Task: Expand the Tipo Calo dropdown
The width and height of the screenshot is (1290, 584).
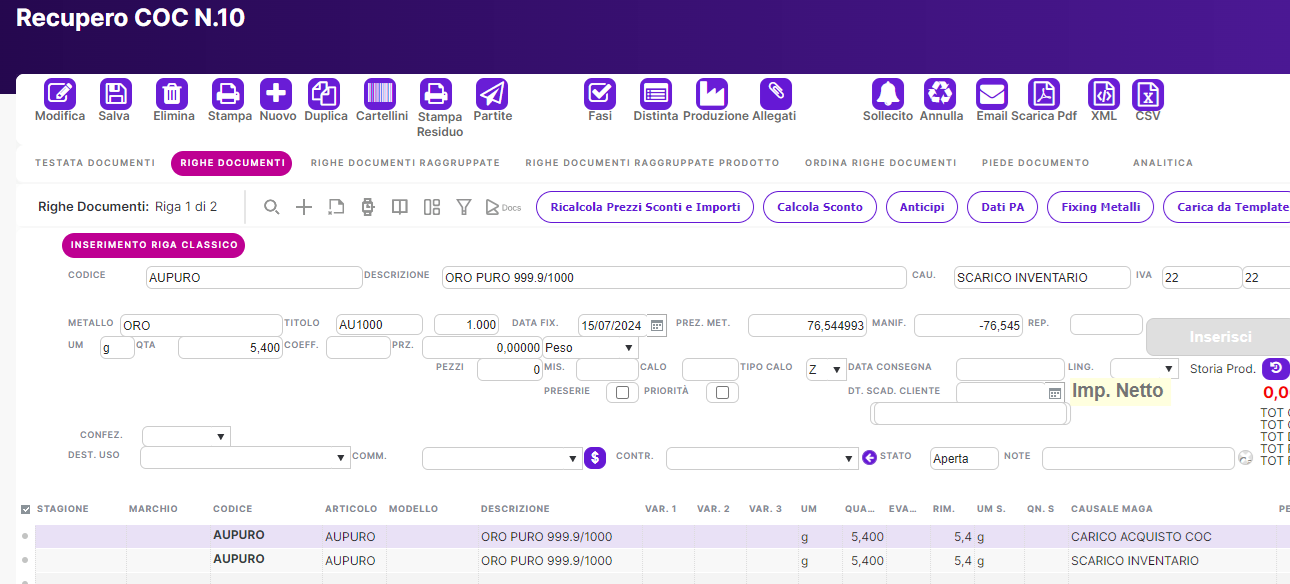Action: point(826,370)
